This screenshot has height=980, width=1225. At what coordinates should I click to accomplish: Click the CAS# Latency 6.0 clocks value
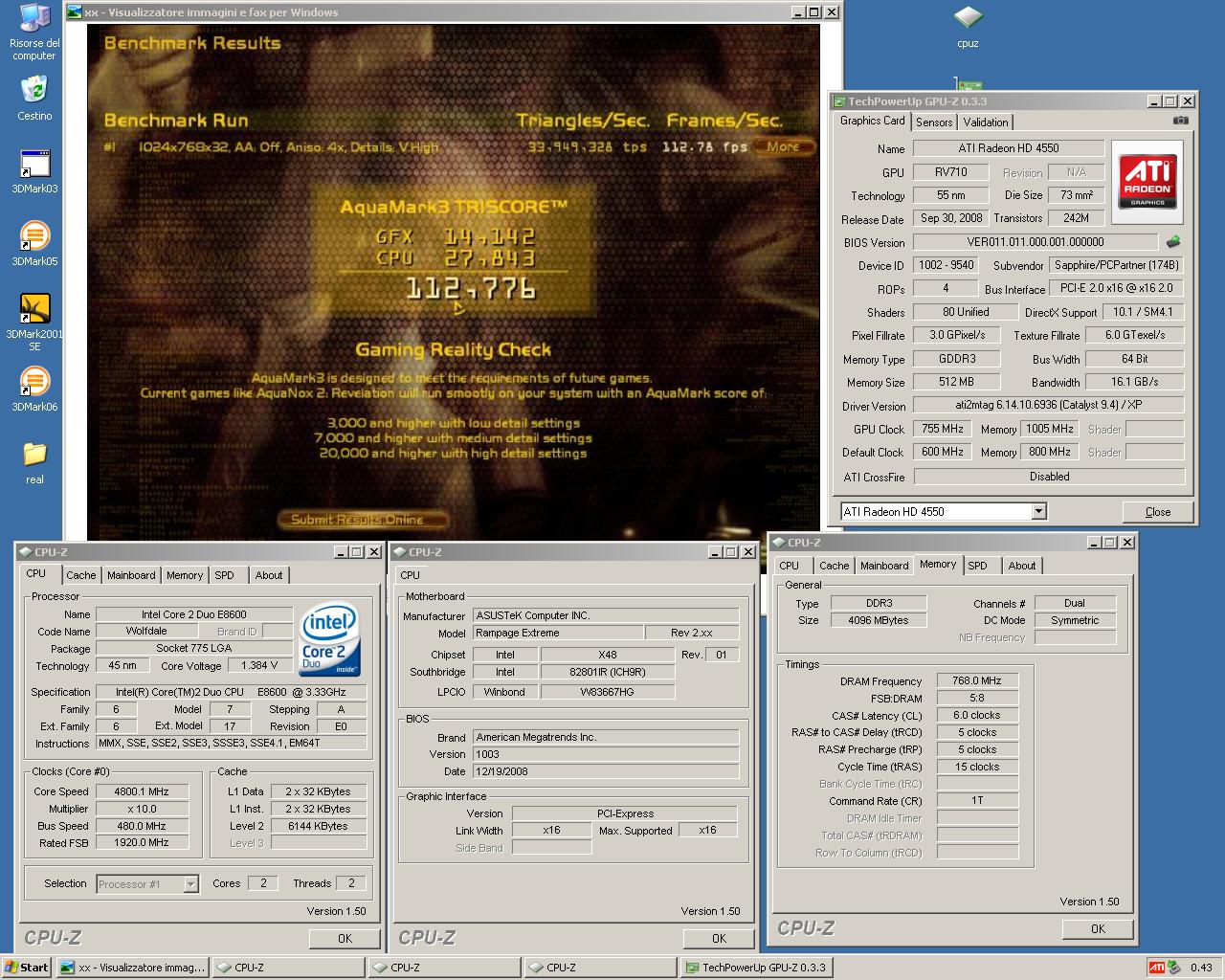pos(977,715)
